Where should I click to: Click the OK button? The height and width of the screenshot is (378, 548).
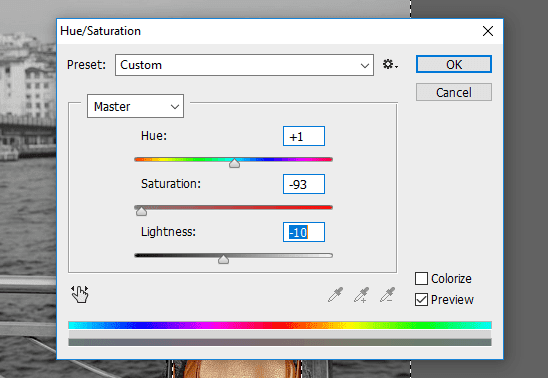454,64
